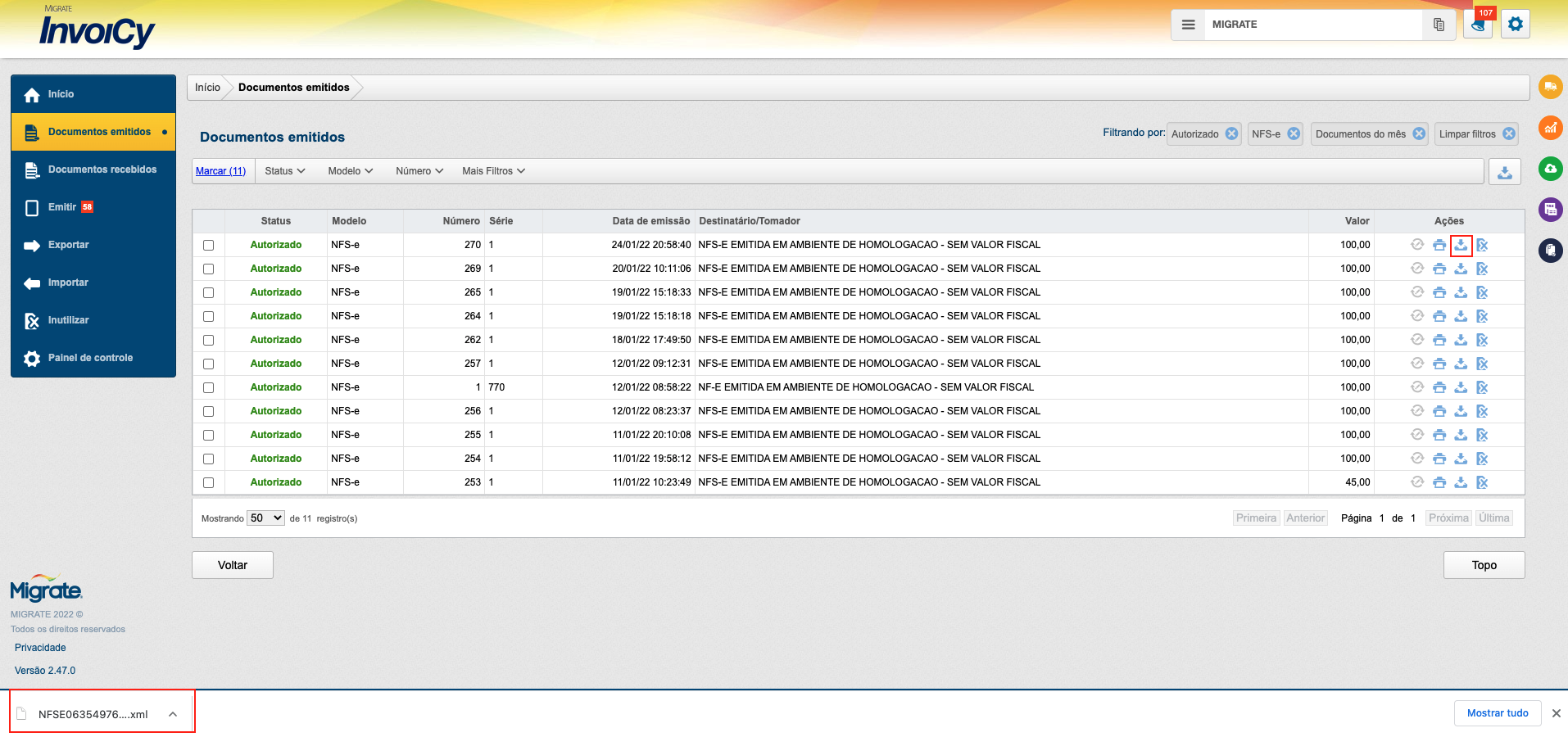The image size is (1568, 737).
Task: Check the checkbox for document 270
Action: [x=209, y=245]
